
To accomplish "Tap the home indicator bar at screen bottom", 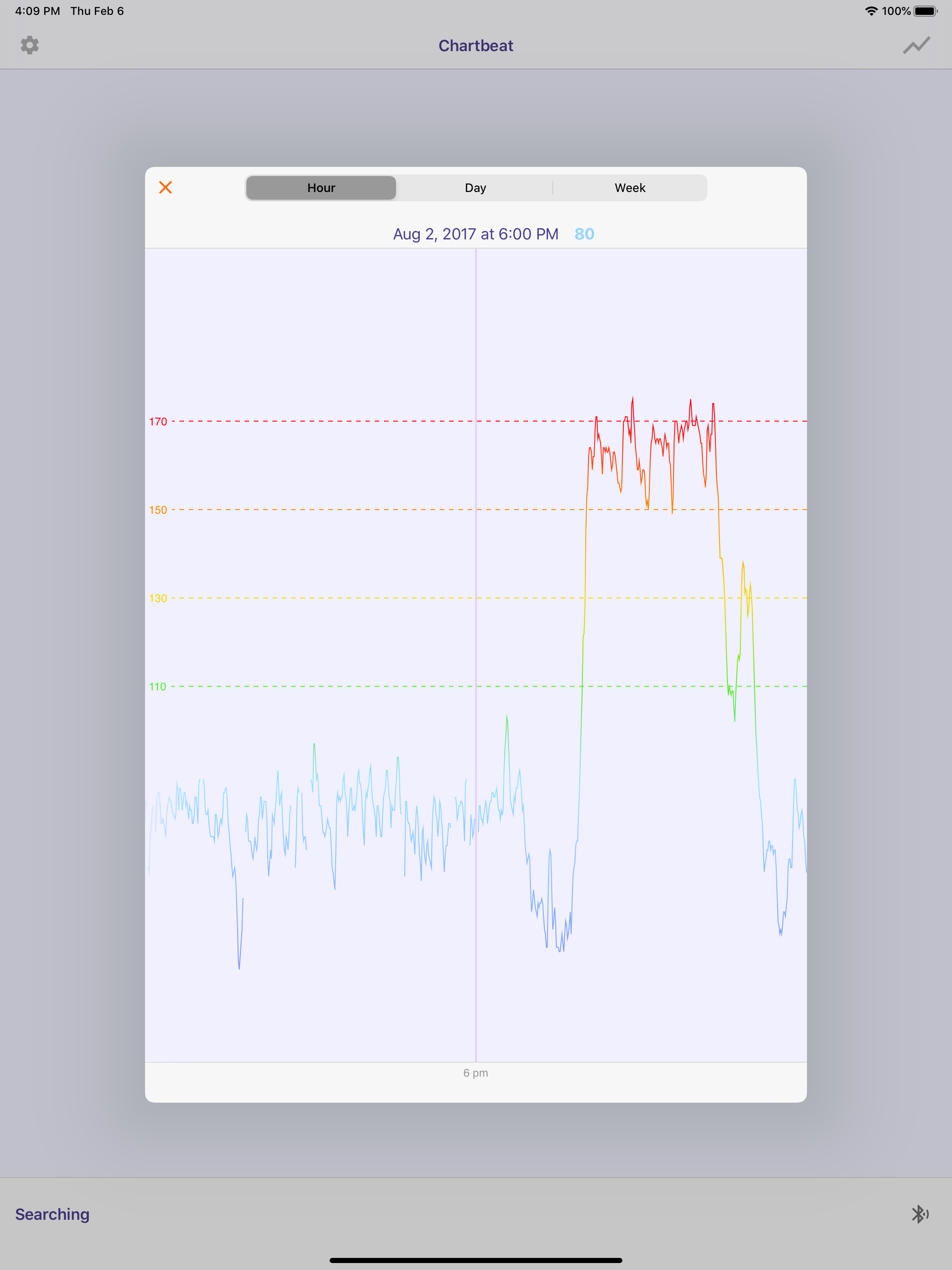I will tap(476, 1261).
